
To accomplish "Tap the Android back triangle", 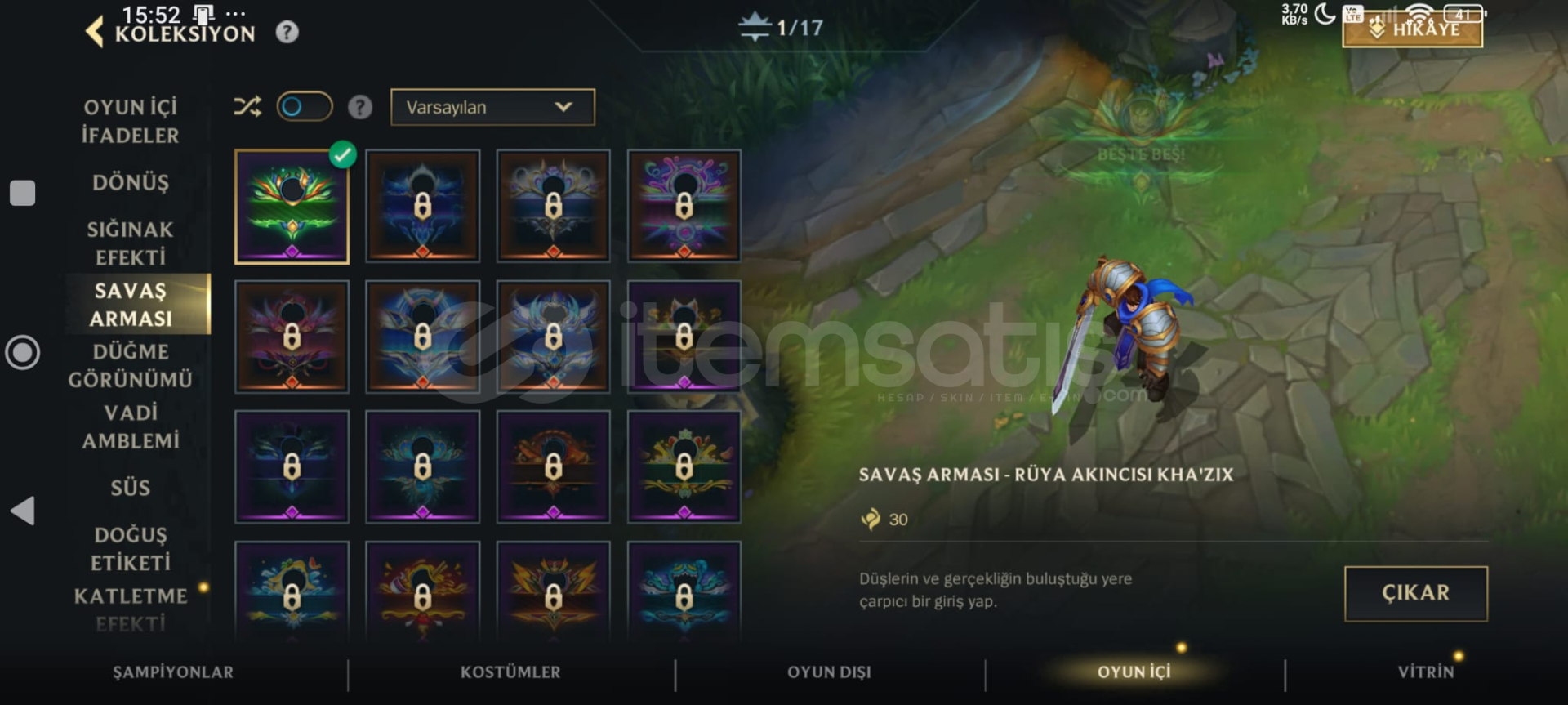I will pos(23,511).
